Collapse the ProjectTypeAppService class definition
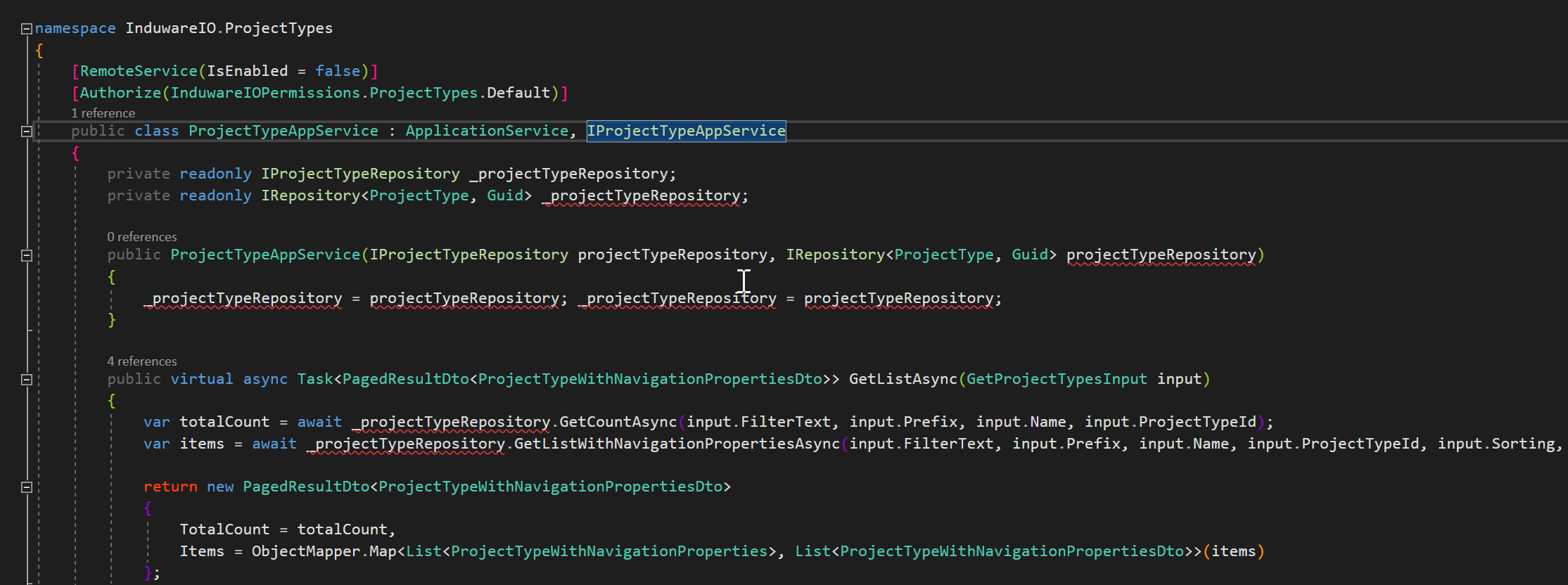 (27, 131)
